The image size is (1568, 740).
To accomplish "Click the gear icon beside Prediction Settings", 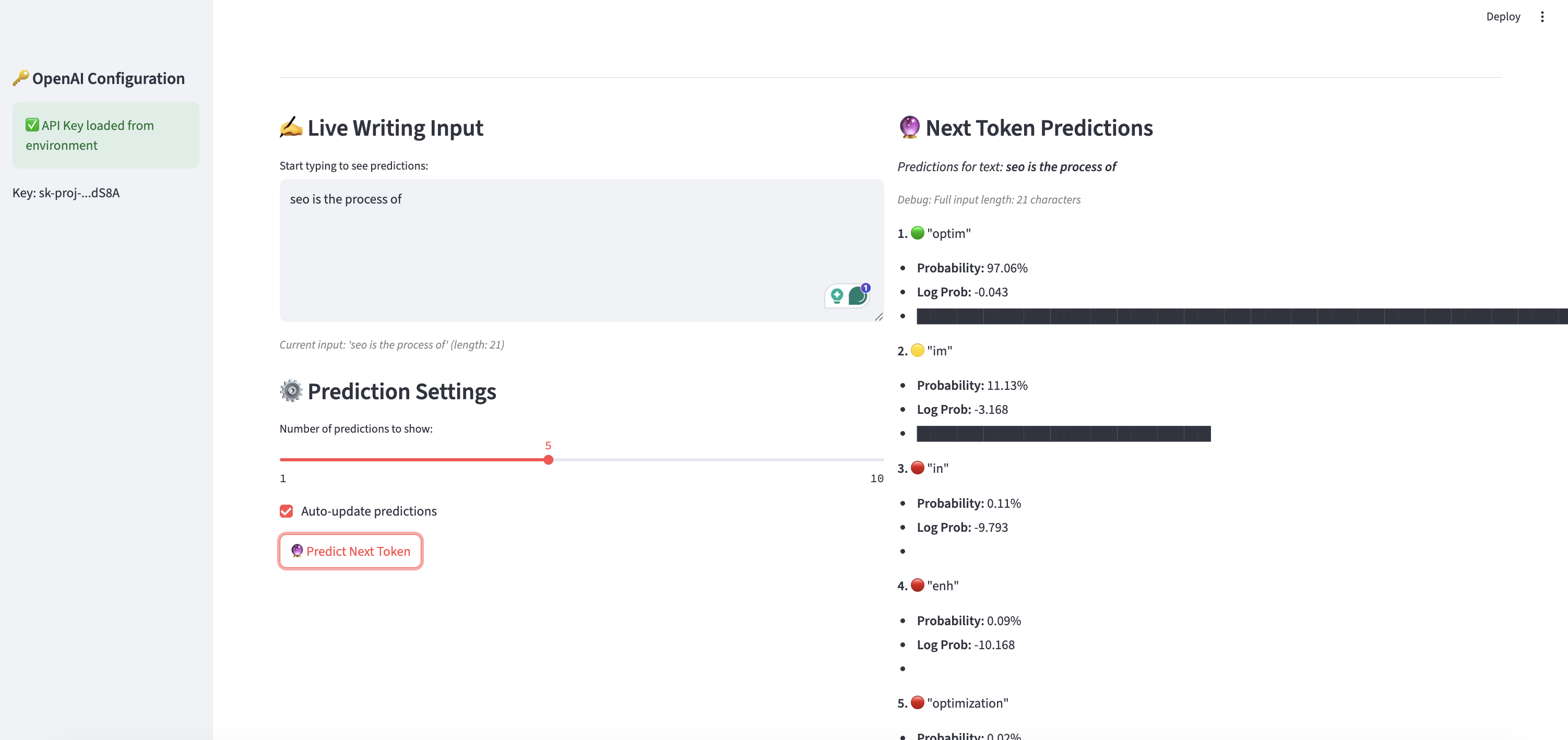I will tap(291, 391).
